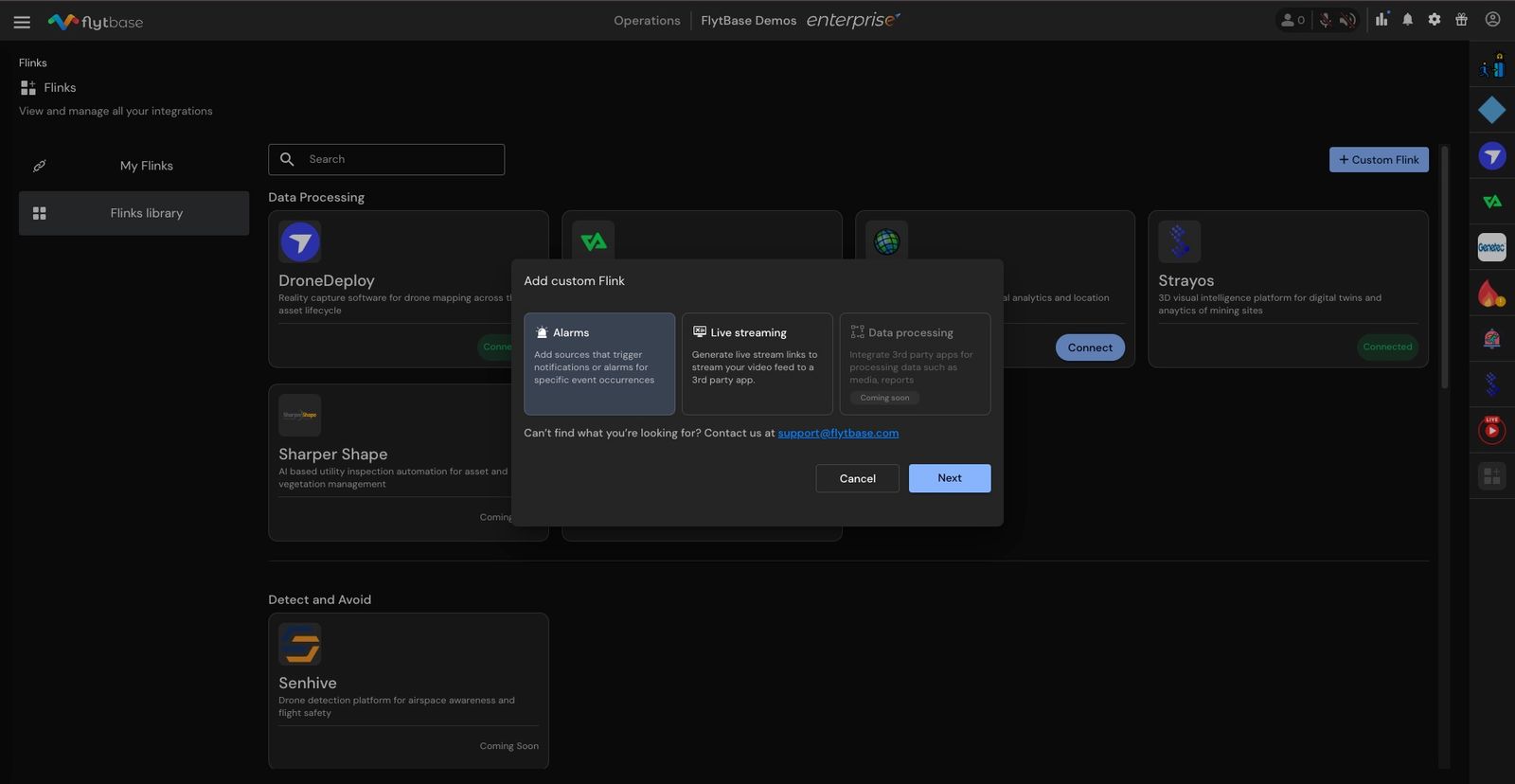The width and height of the screenshot is (1515, 784).
Task: Click the Strayos card title
Action: (x=1186, y=281)
